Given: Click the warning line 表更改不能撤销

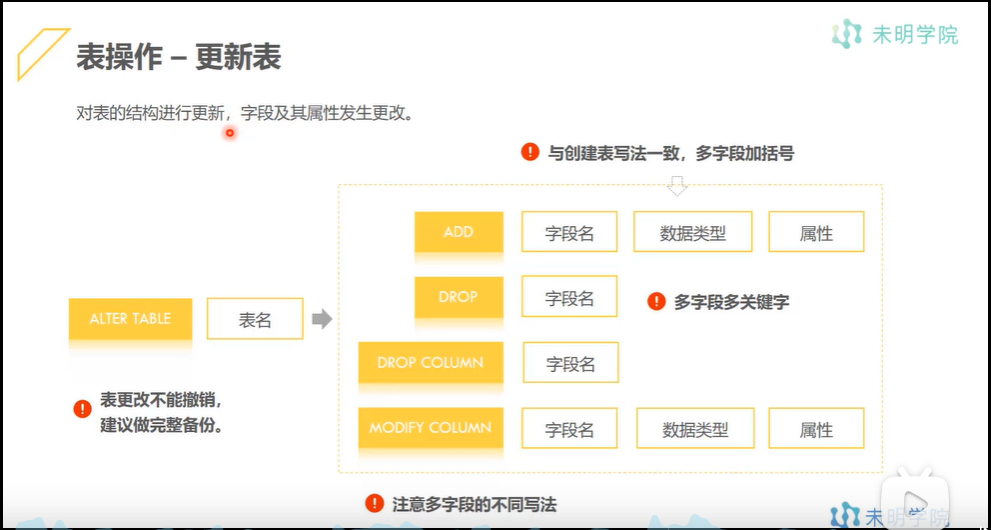Looking at the screenshot, I should tap(161, 401).
